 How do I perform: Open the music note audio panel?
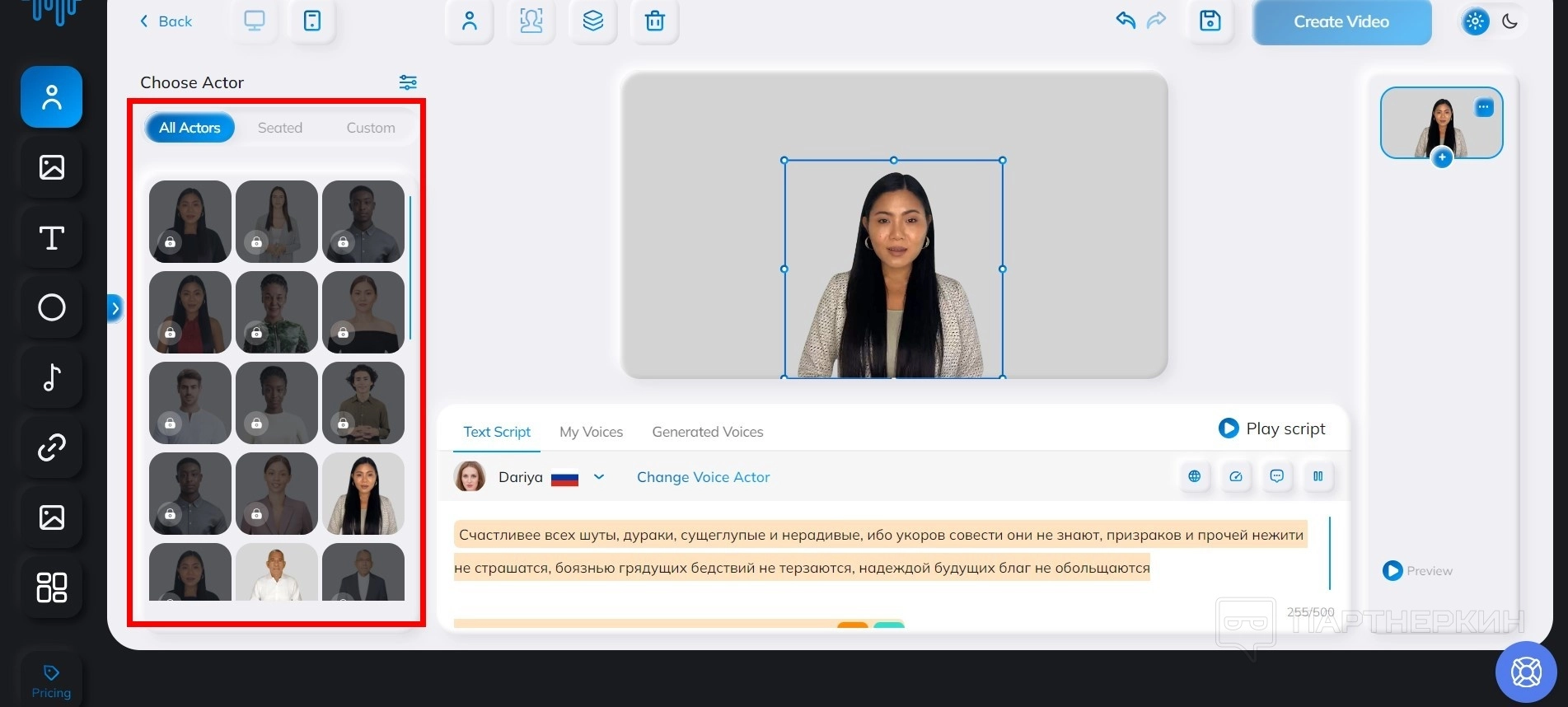(51, 377)
